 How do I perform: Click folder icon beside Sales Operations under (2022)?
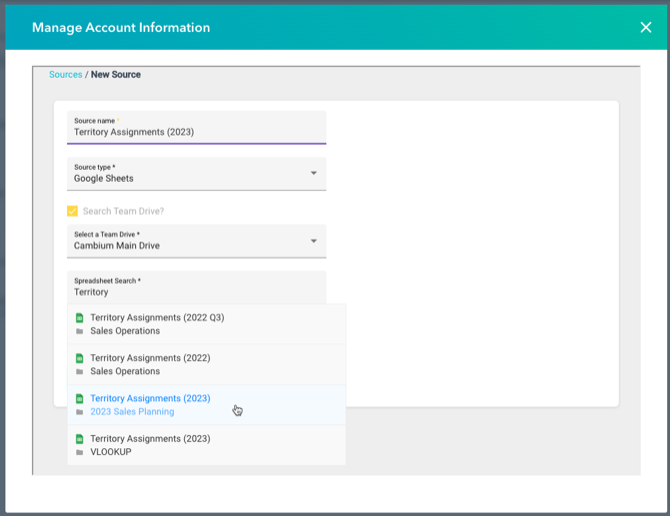click(x=79, y=372)
